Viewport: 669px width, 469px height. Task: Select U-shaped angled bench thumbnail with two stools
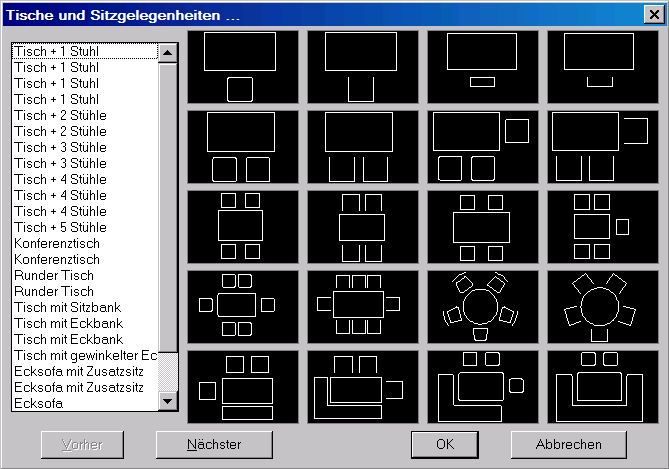click(603, 387)
